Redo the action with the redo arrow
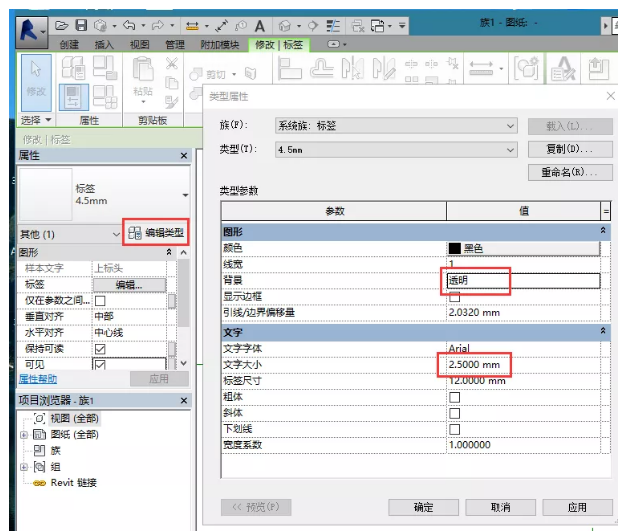This screenshot has height=531, width=628. (x=157, y=26)
